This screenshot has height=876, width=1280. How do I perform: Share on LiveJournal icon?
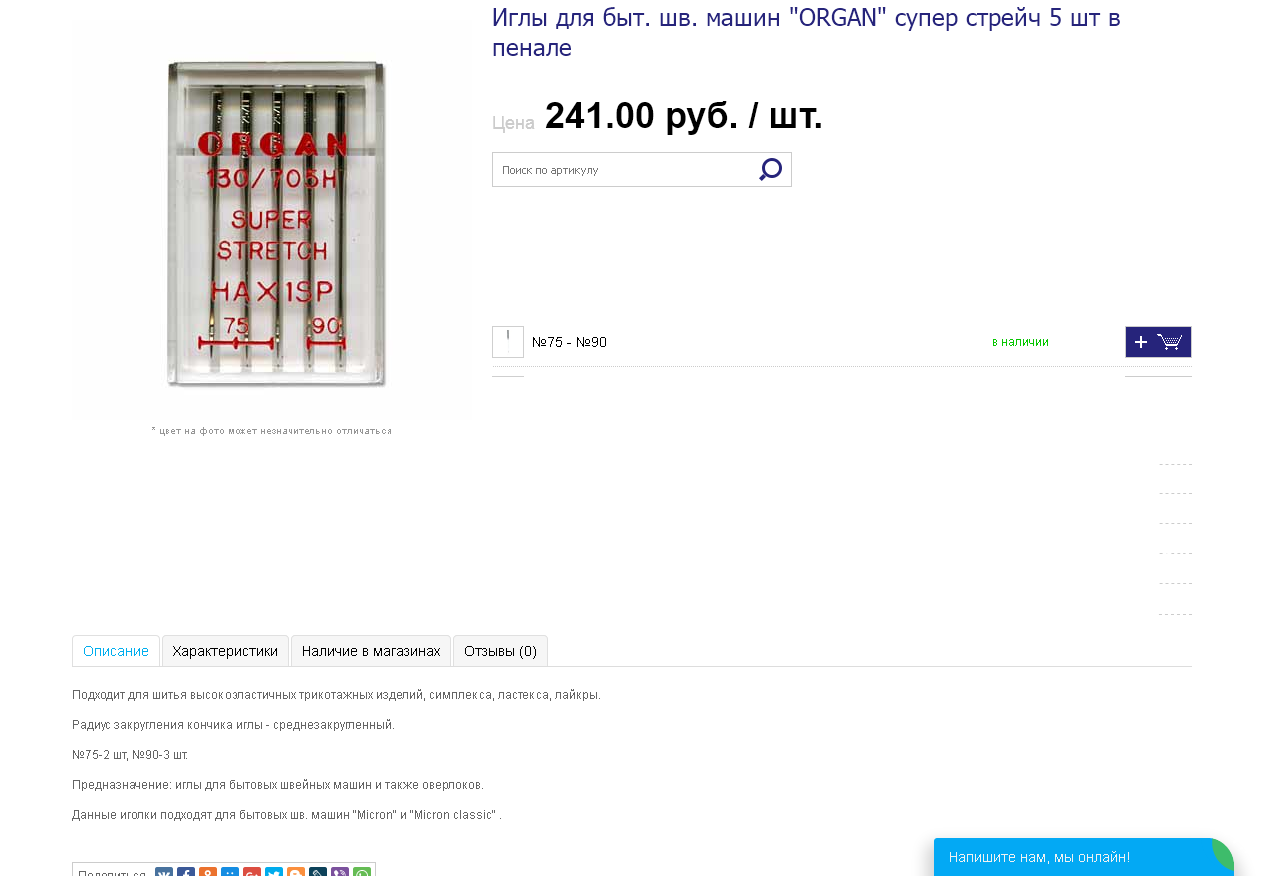click(x=318, y=872)
